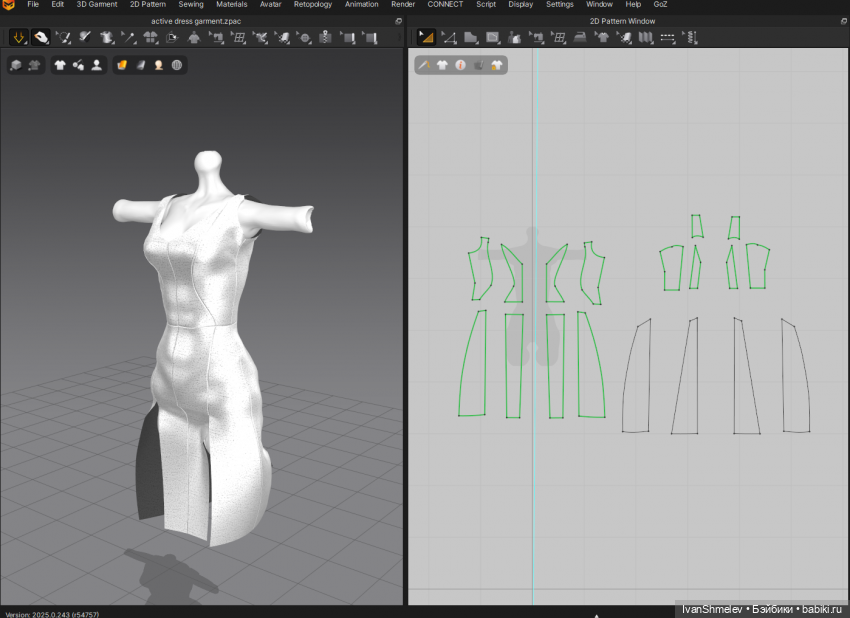This screenshot has height=618, width=850.
Task: Detach the 3D garment window
Action: tap(398, 21)
